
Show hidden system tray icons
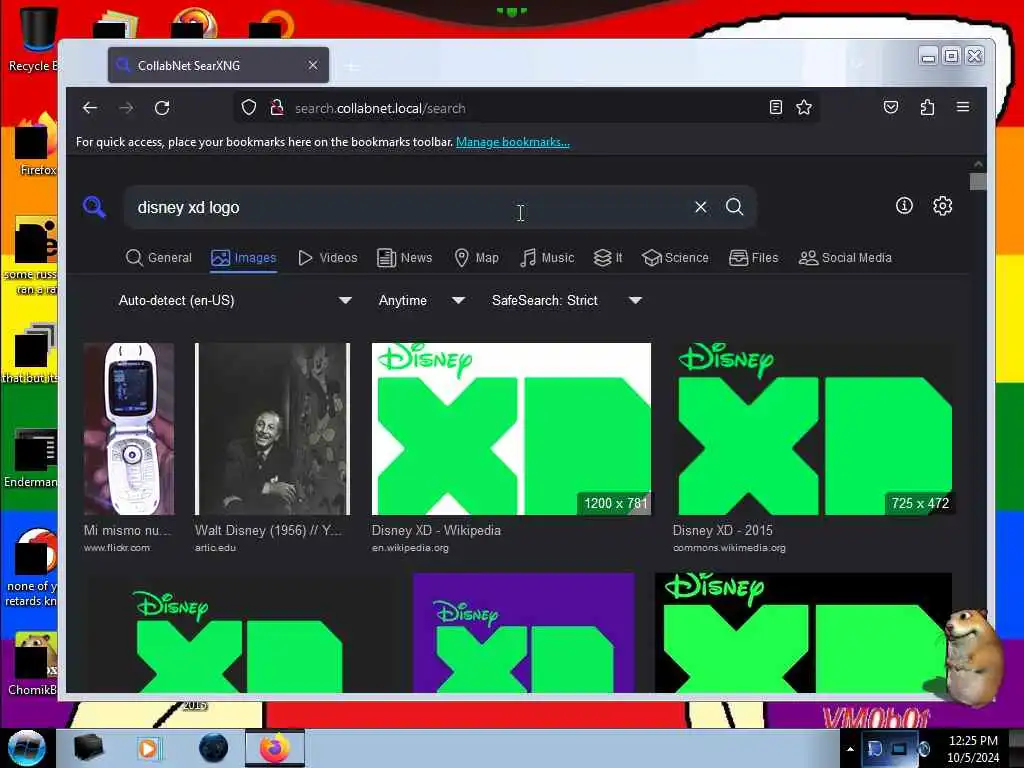pyautogui.click(x=850, y=749)
